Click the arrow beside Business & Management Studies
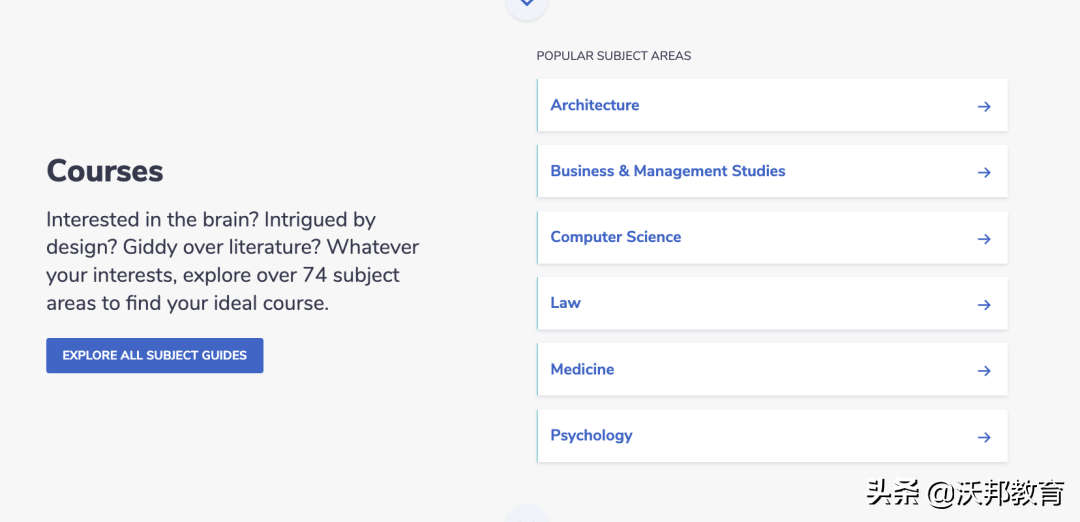Viewport: 1080px width, 522px height. click(x=984, y=172)
